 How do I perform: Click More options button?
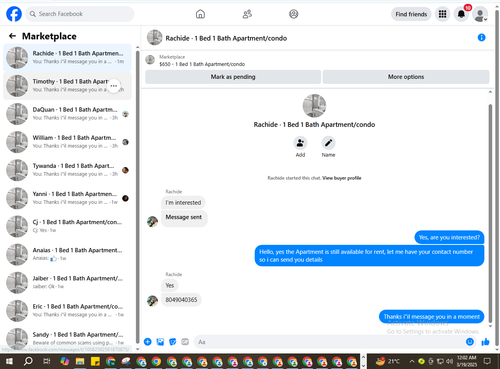click(406, 77)
